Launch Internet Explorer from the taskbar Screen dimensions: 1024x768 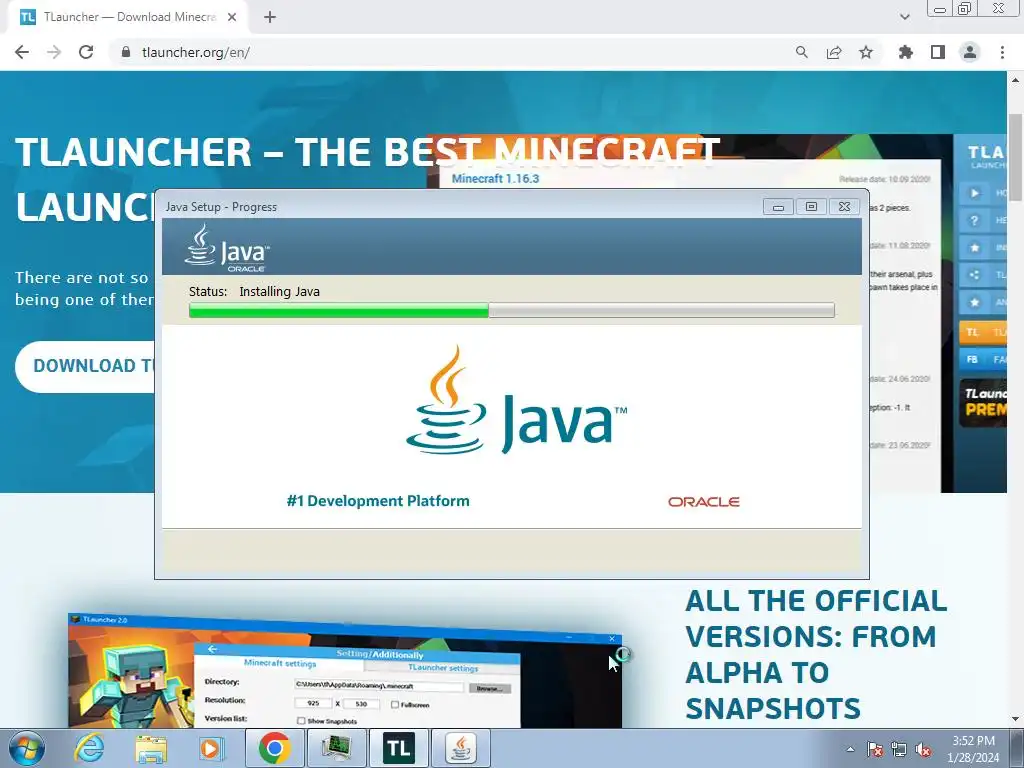click(89, 748)
